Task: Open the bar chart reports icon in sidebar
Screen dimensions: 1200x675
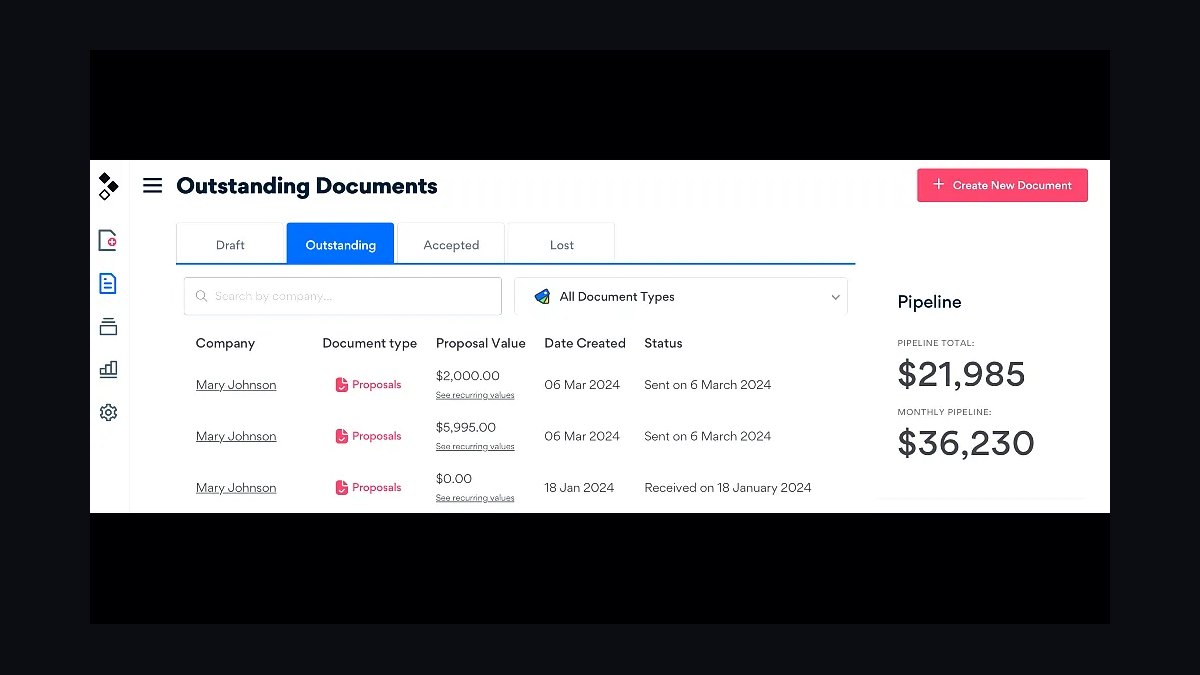Action: (108, 369)
